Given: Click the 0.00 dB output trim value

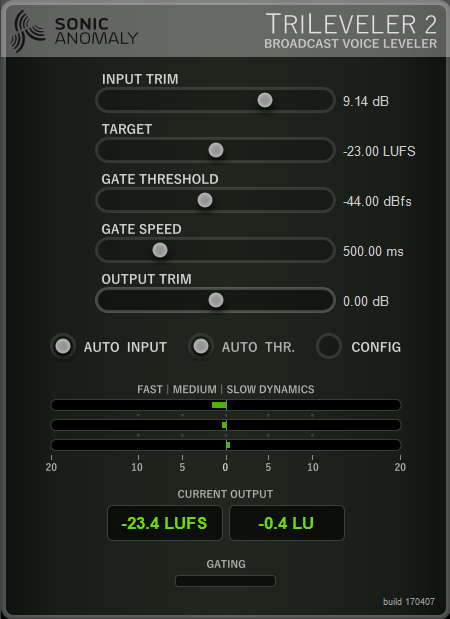Looking at the screenshot, I should pyautogui.click(x=366, y=301).
